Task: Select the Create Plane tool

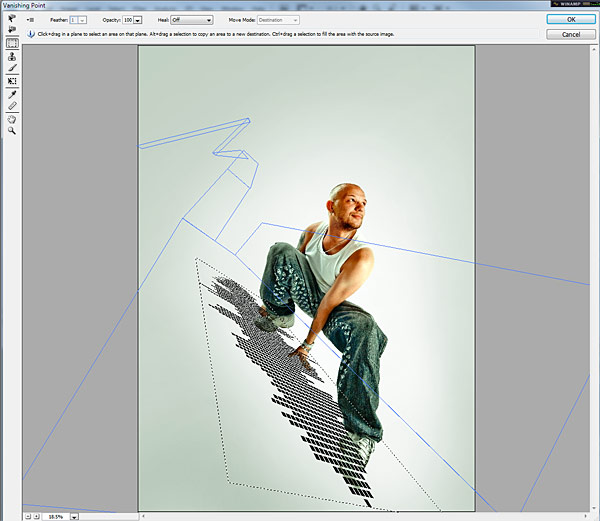Action: [12, 31]
